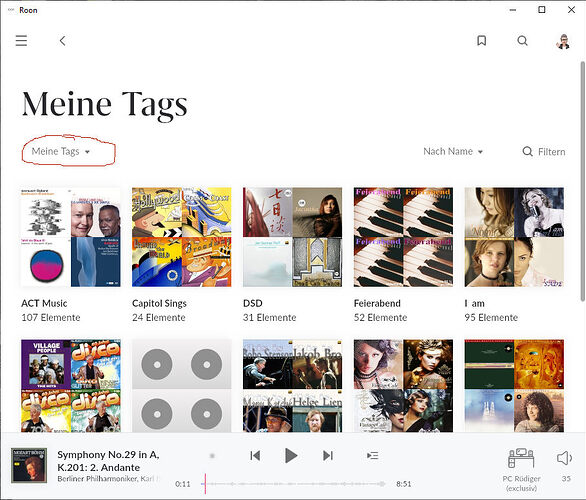This screenshot has height=500, width=586.
Task: Open the volume speaker control
Action: pos(564,458)
